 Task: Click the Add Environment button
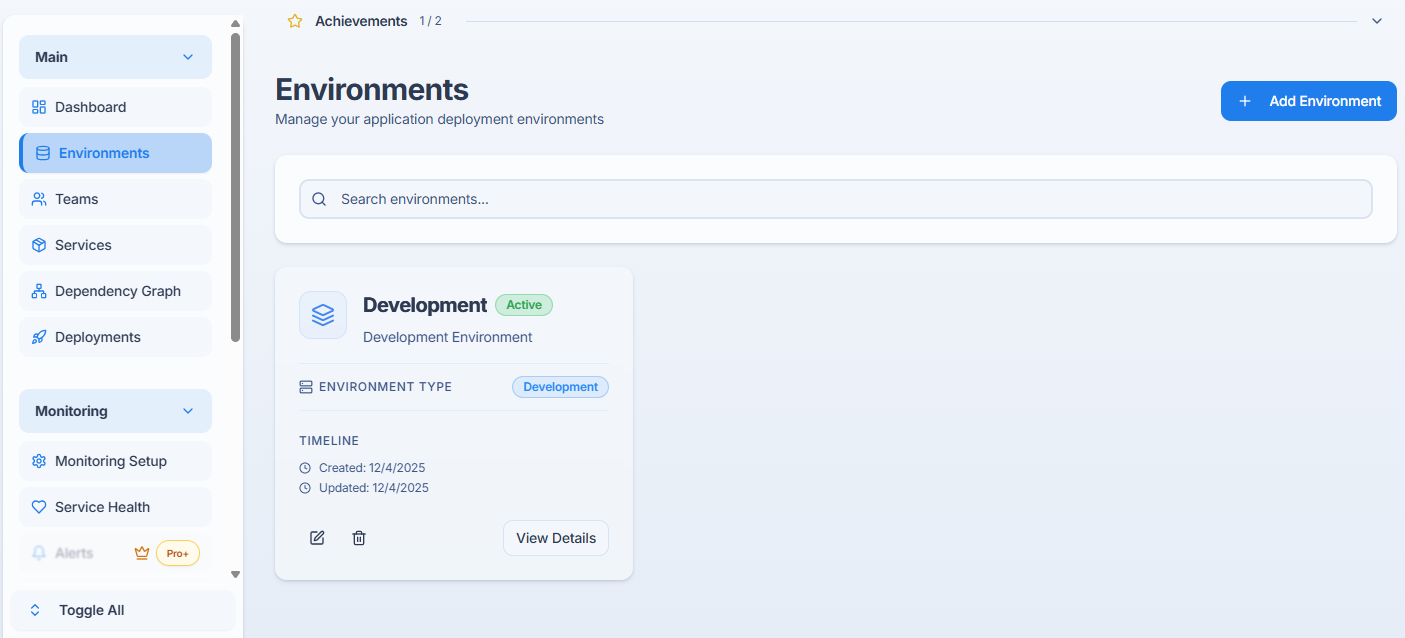[x=1308, y=101]
